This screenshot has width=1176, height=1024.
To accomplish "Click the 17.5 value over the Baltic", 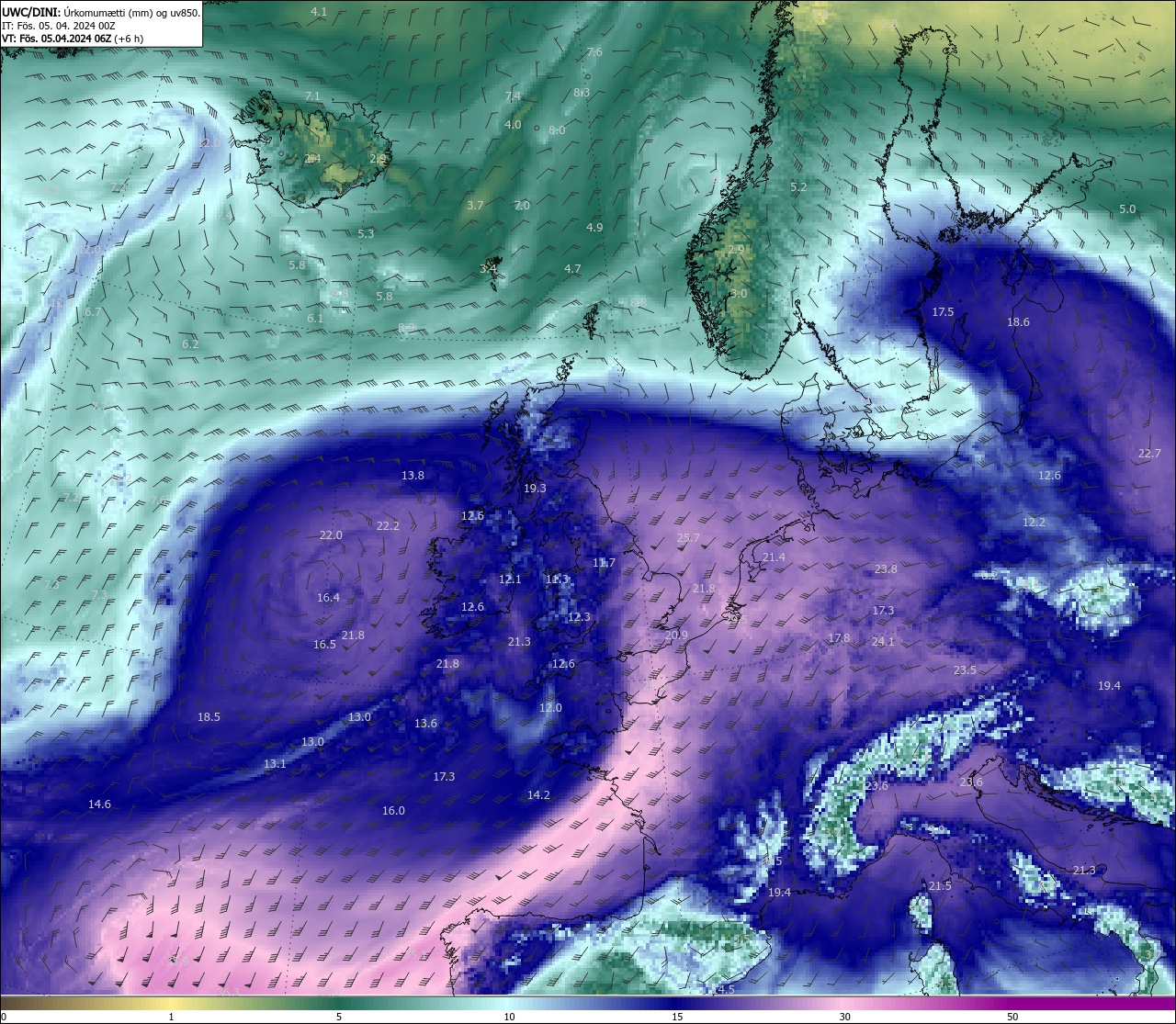I will tap(943, 312).
